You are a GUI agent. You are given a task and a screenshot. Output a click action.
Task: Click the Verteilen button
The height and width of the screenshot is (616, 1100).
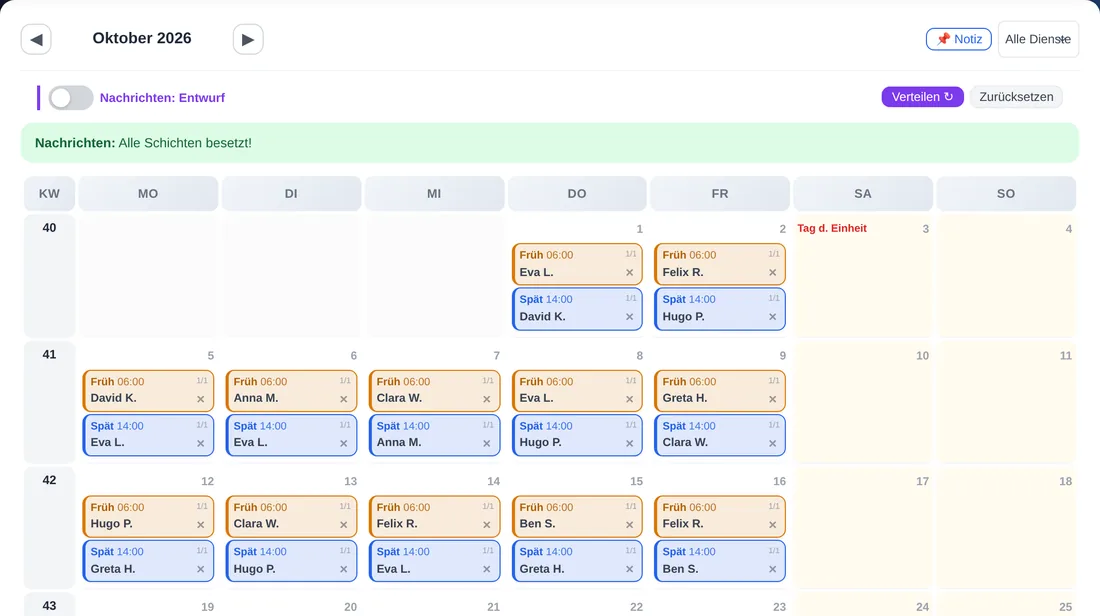tap(922, 97)
